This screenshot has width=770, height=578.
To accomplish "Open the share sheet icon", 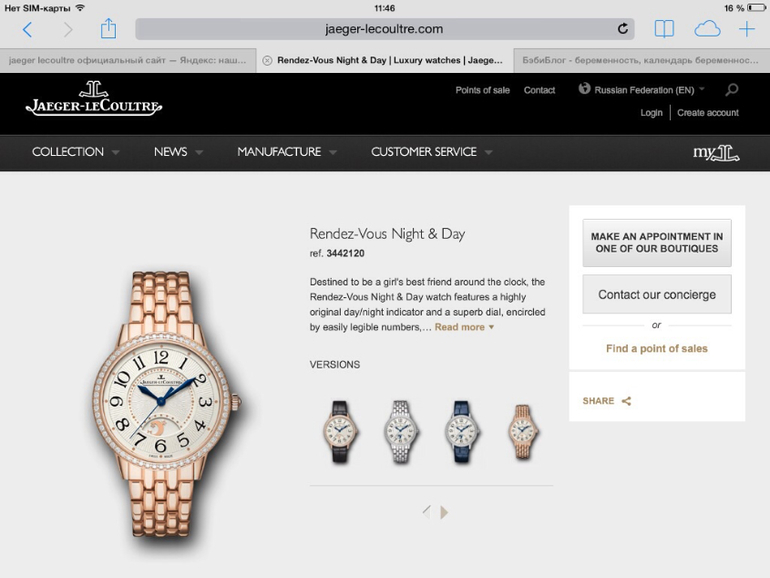I will (x=108, y=28).
